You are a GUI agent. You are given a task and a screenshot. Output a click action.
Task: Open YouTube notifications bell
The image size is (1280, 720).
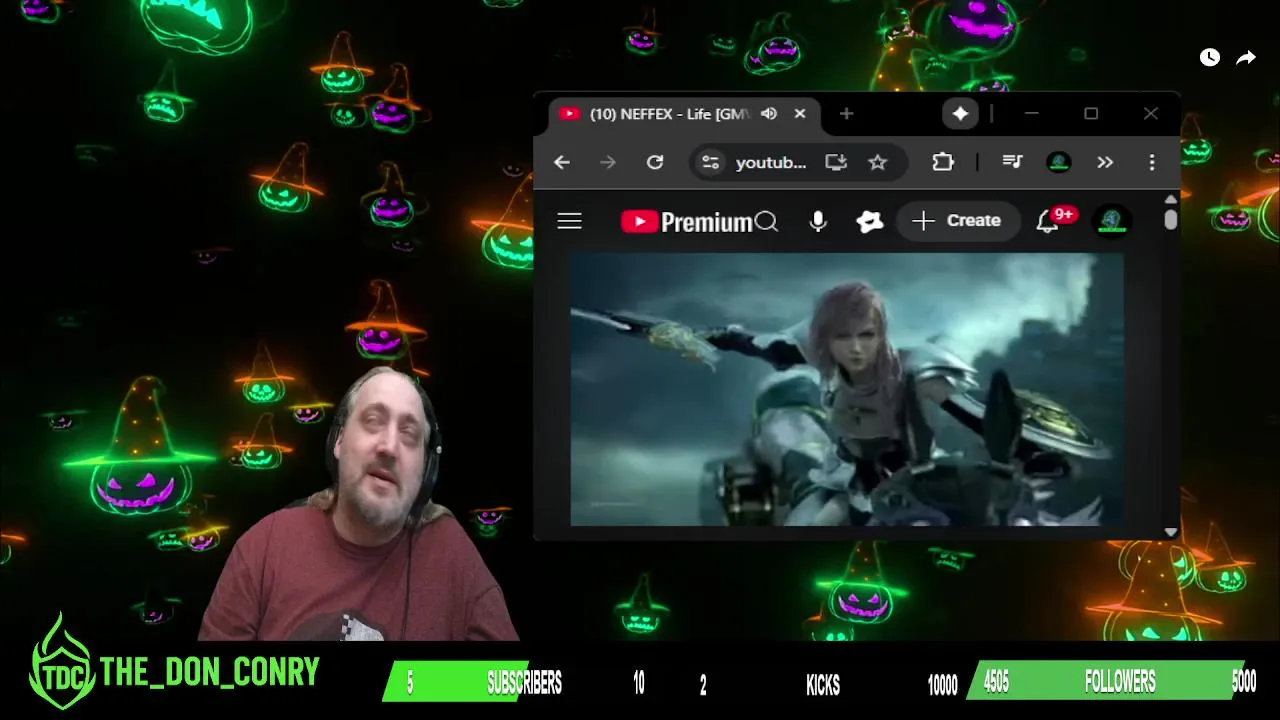1047,221
